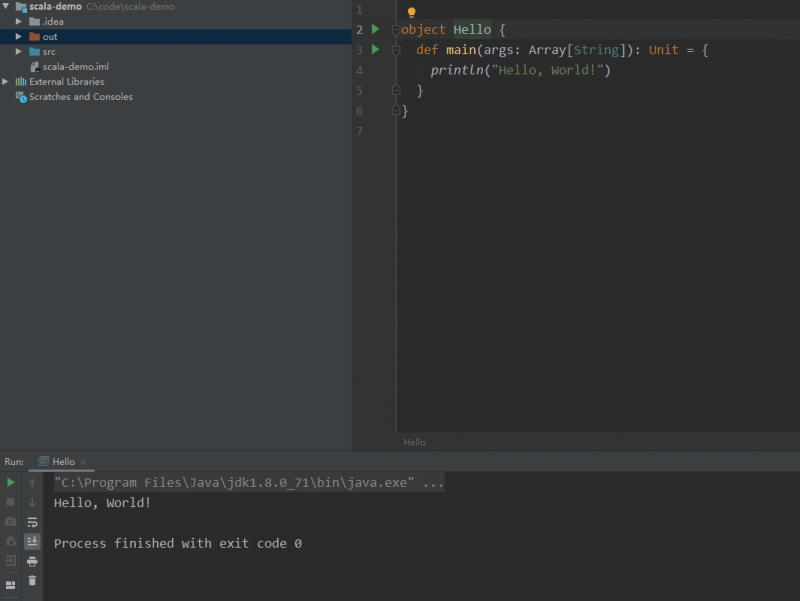The height and width of the screenshot is (601, 800).
Task: Click the Hello object name in editor
Action: point(472,30)
